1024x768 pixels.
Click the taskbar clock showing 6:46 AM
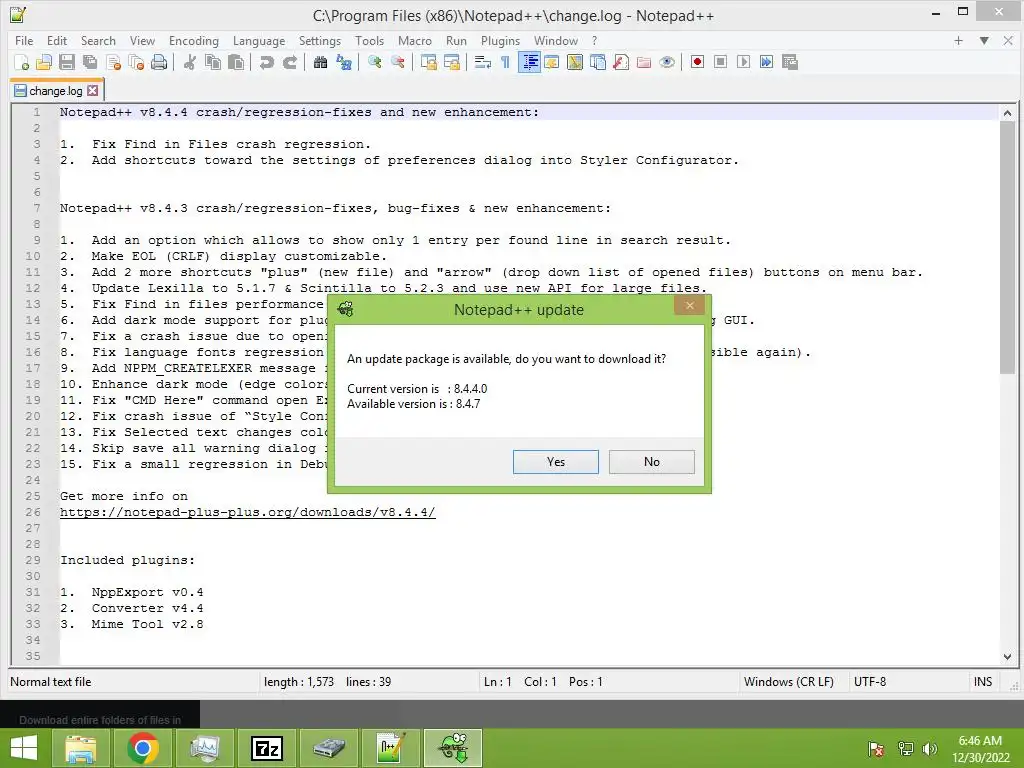[x=980, y=749]
